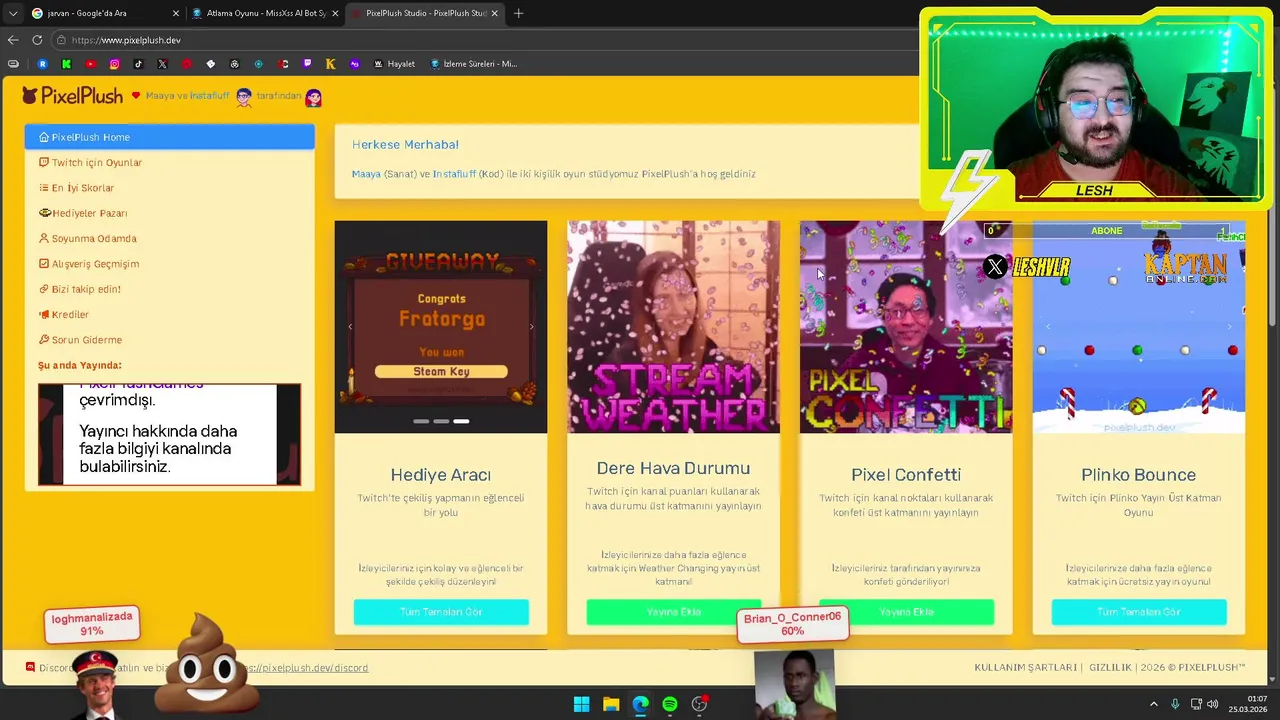Open the Hayalet bookmark
The width and height of the screenshot is (1280, 720).
(x=394, y=64)
